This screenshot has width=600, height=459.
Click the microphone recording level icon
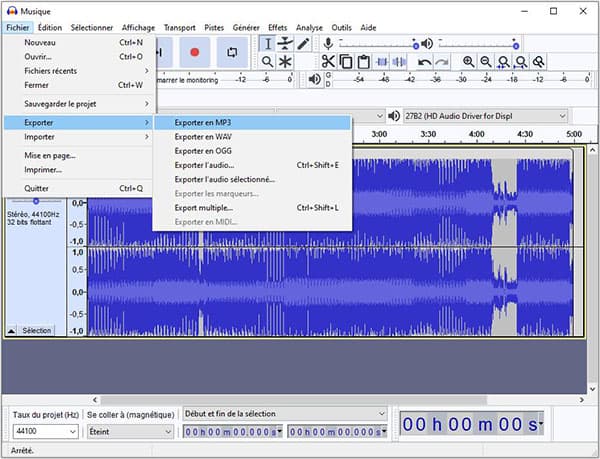[328, 44]
